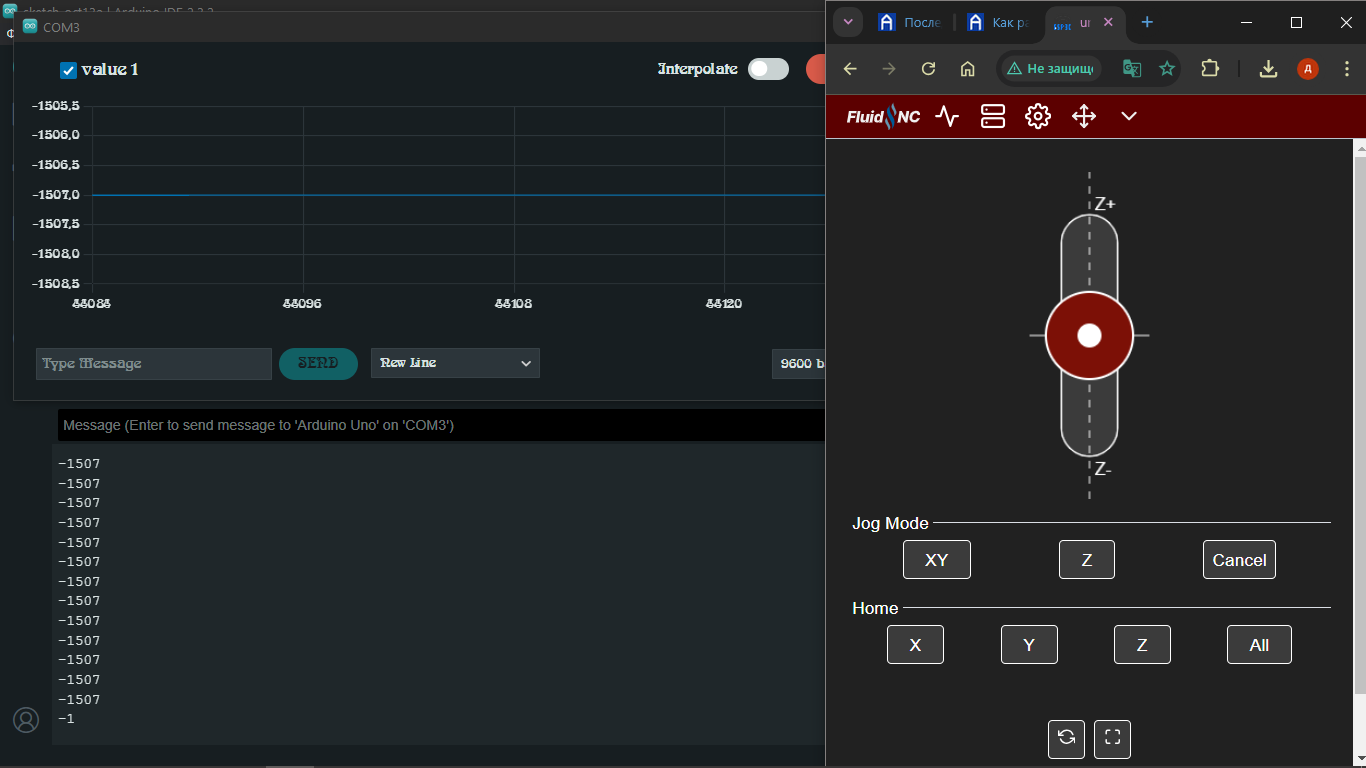Screen dimensions: 1366x768
Task: Click the Type Message input field
Action: pyautogui.click(x=154, y=364)
